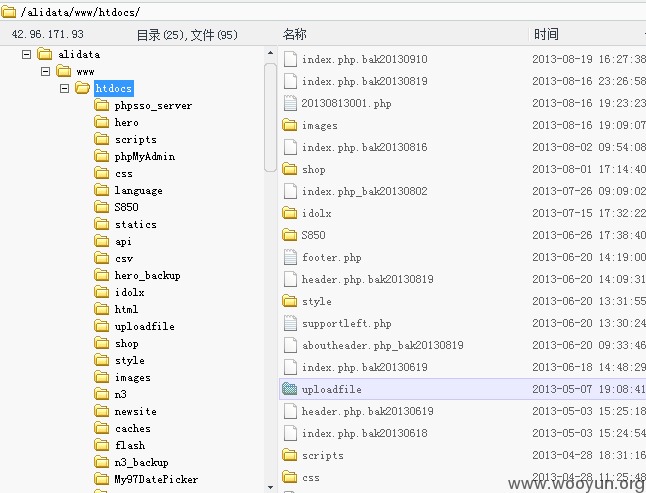Select file aboutheader.php_bak20130819

click(383, 345)
